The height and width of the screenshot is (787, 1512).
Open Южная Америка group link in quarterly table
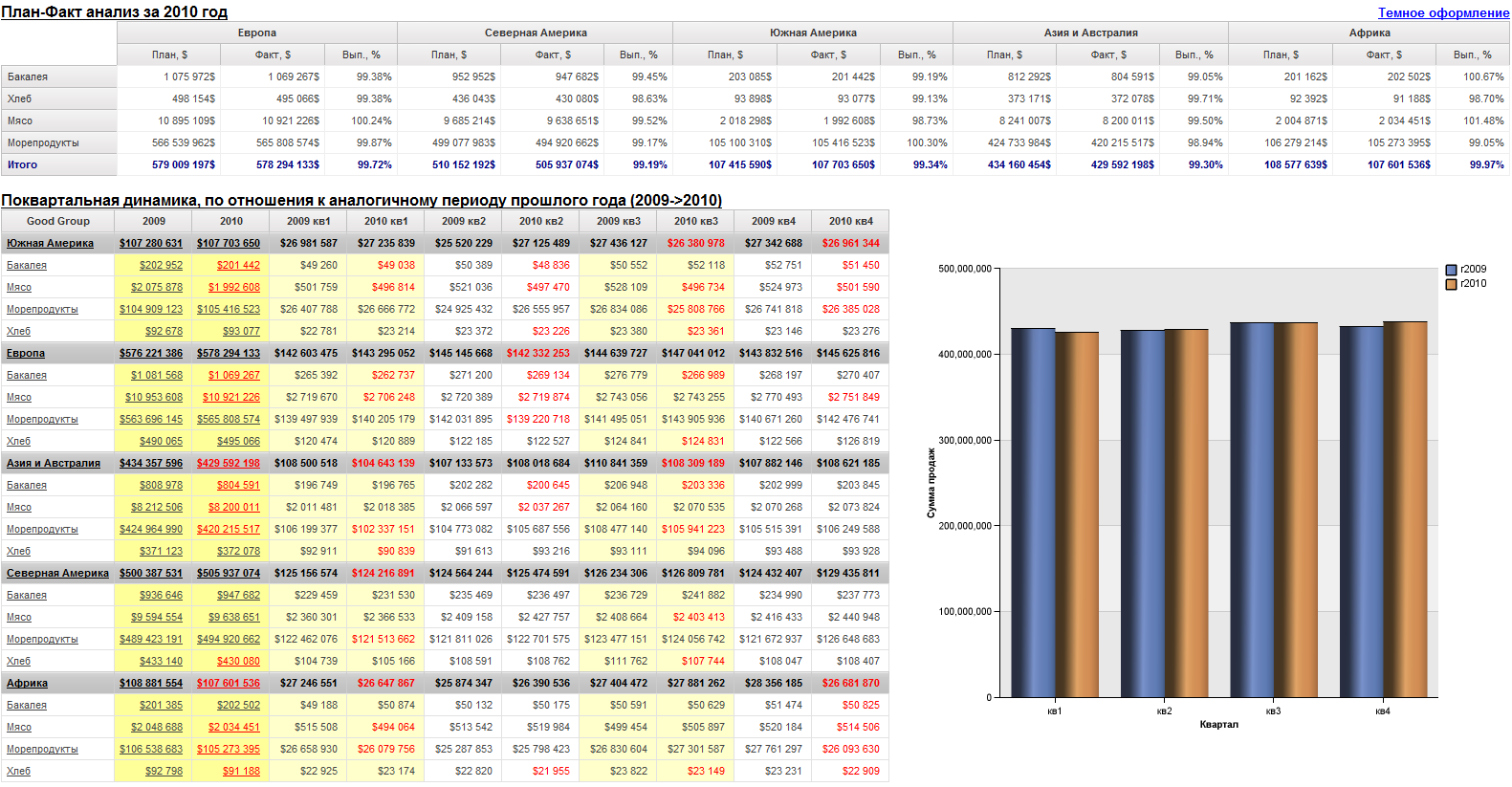click(50, 243)
